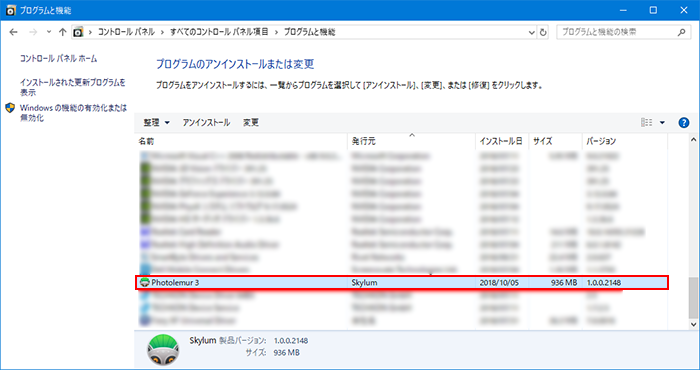Click the list scrollbar down arrow

pyautogui.click(x=693, y=325)
